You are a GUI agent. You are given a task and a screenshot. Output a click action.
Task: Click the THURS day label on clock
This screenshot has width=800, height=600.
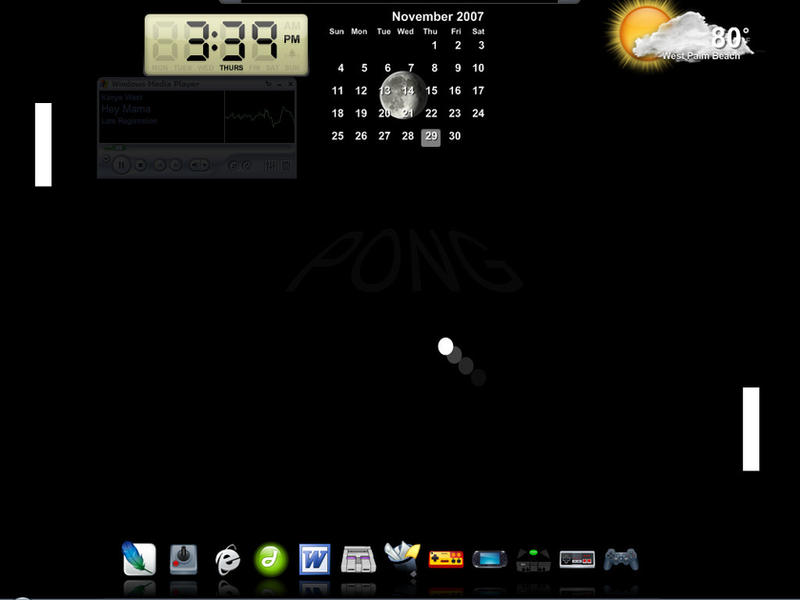[231, 67]
